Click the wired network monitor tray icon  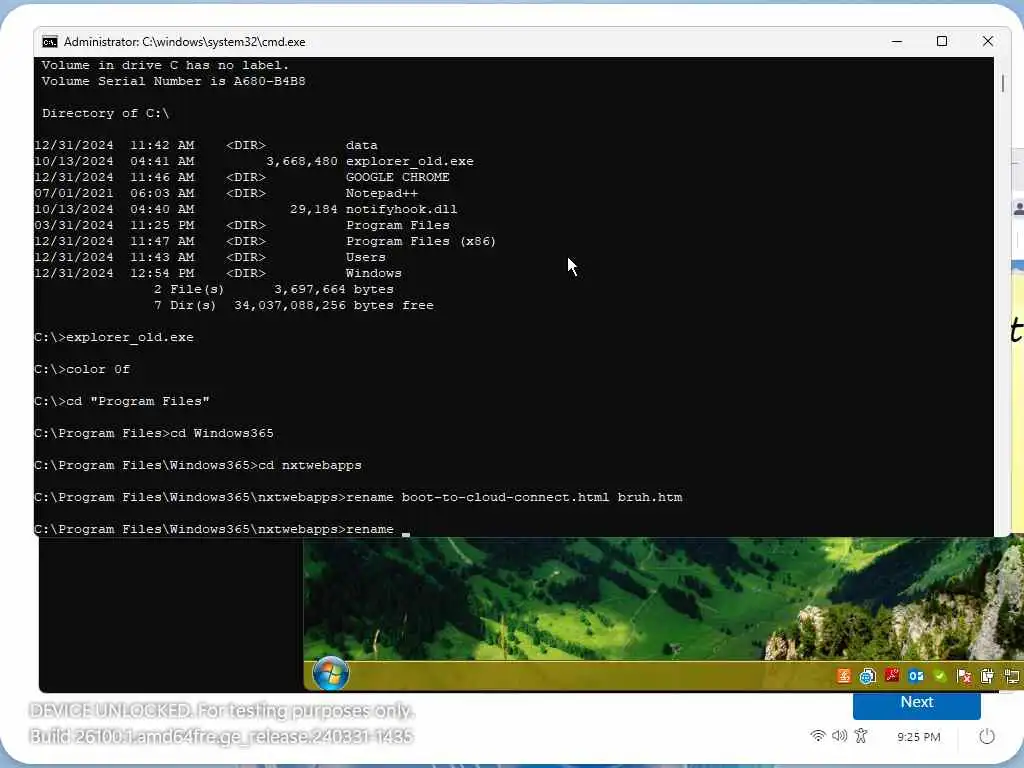coord(1012,676)
